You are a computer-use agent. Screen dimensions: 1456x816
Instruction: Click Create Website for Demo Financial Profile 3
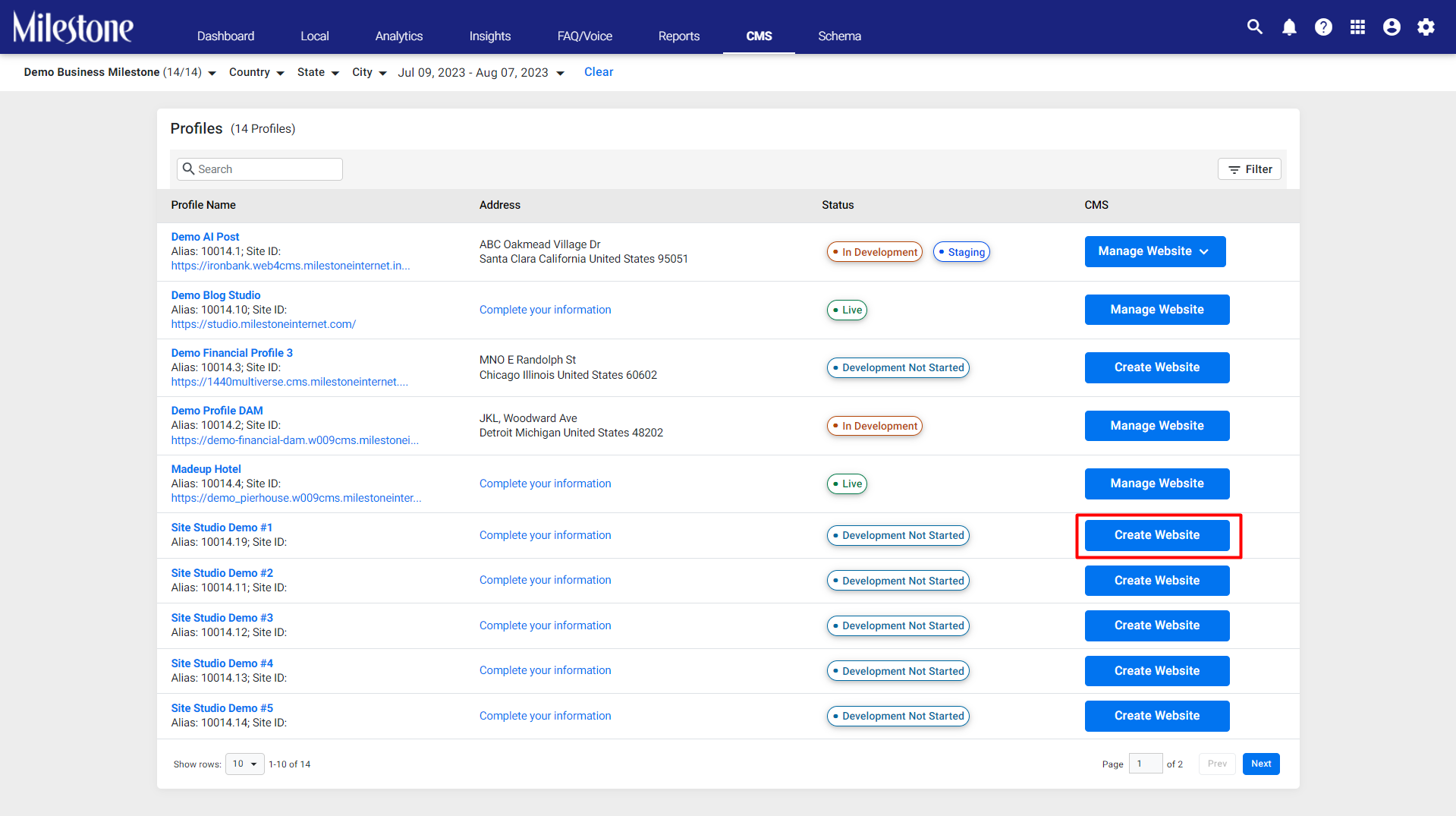1157,367
